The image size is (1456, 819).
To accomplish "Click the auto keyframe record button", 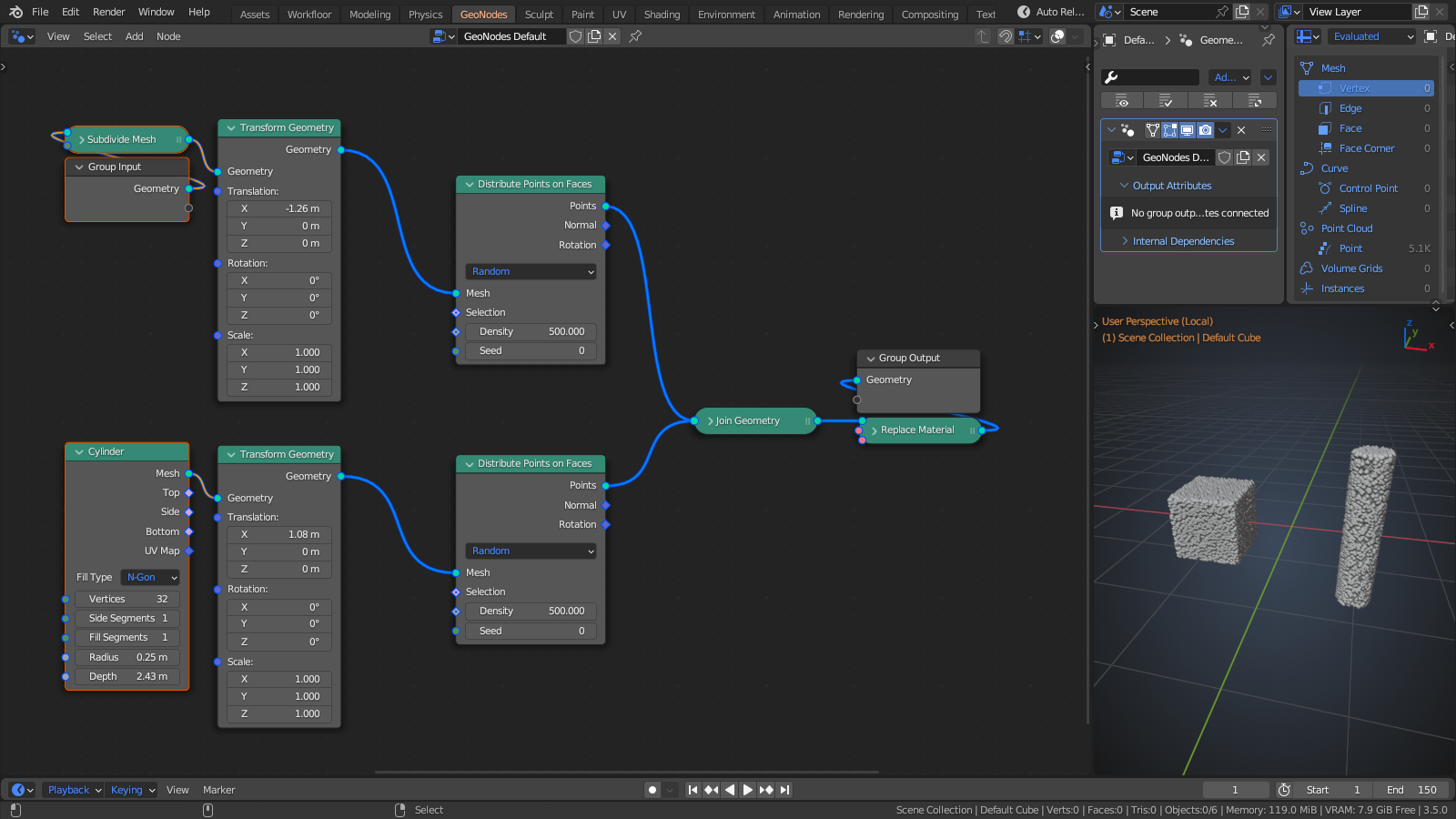I will pos(652,790).
